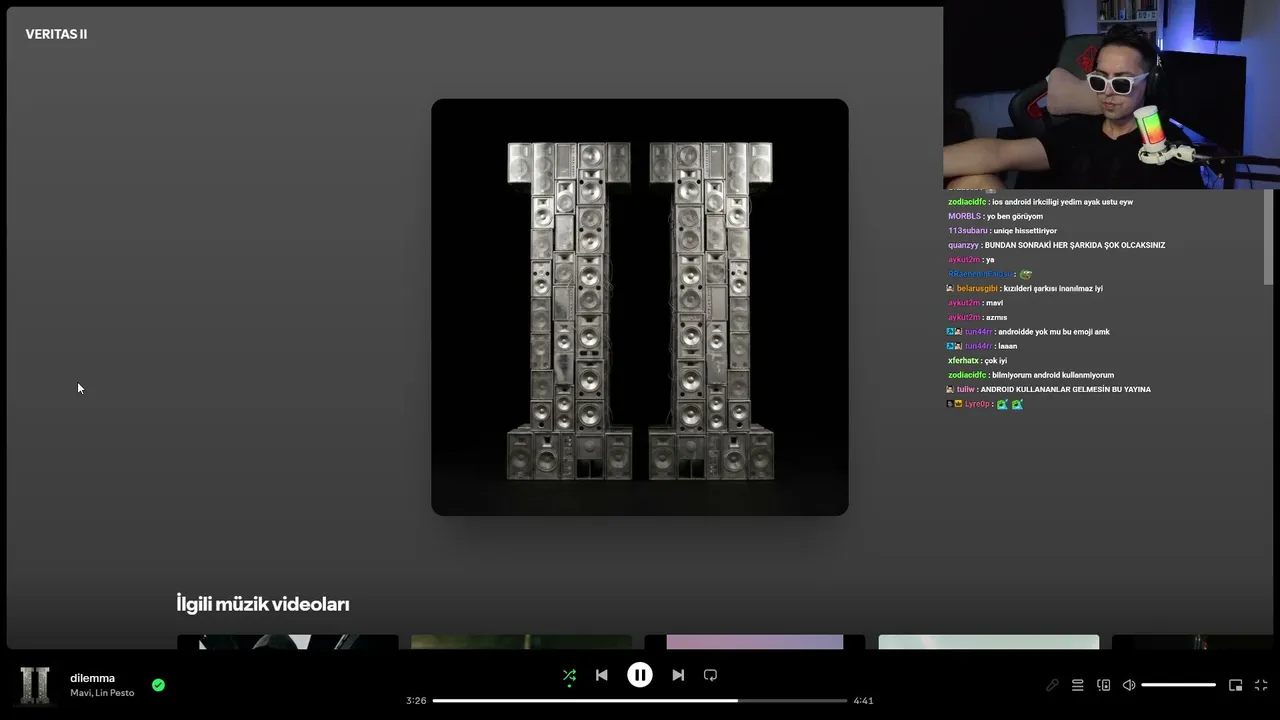Exit full screen mode
Viewport: 1280px width, 720px height.
tap(1261, 685)
